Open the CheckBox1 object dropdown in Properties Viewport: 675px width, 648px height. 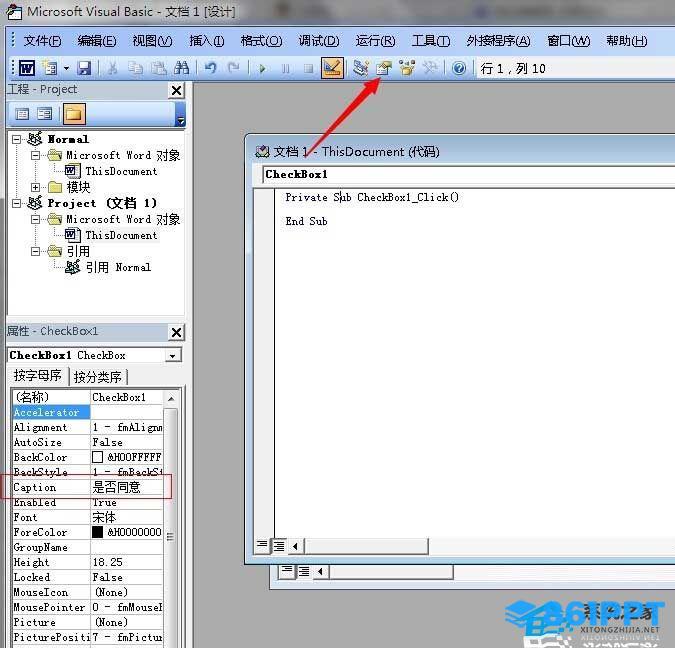click(173, 356)
